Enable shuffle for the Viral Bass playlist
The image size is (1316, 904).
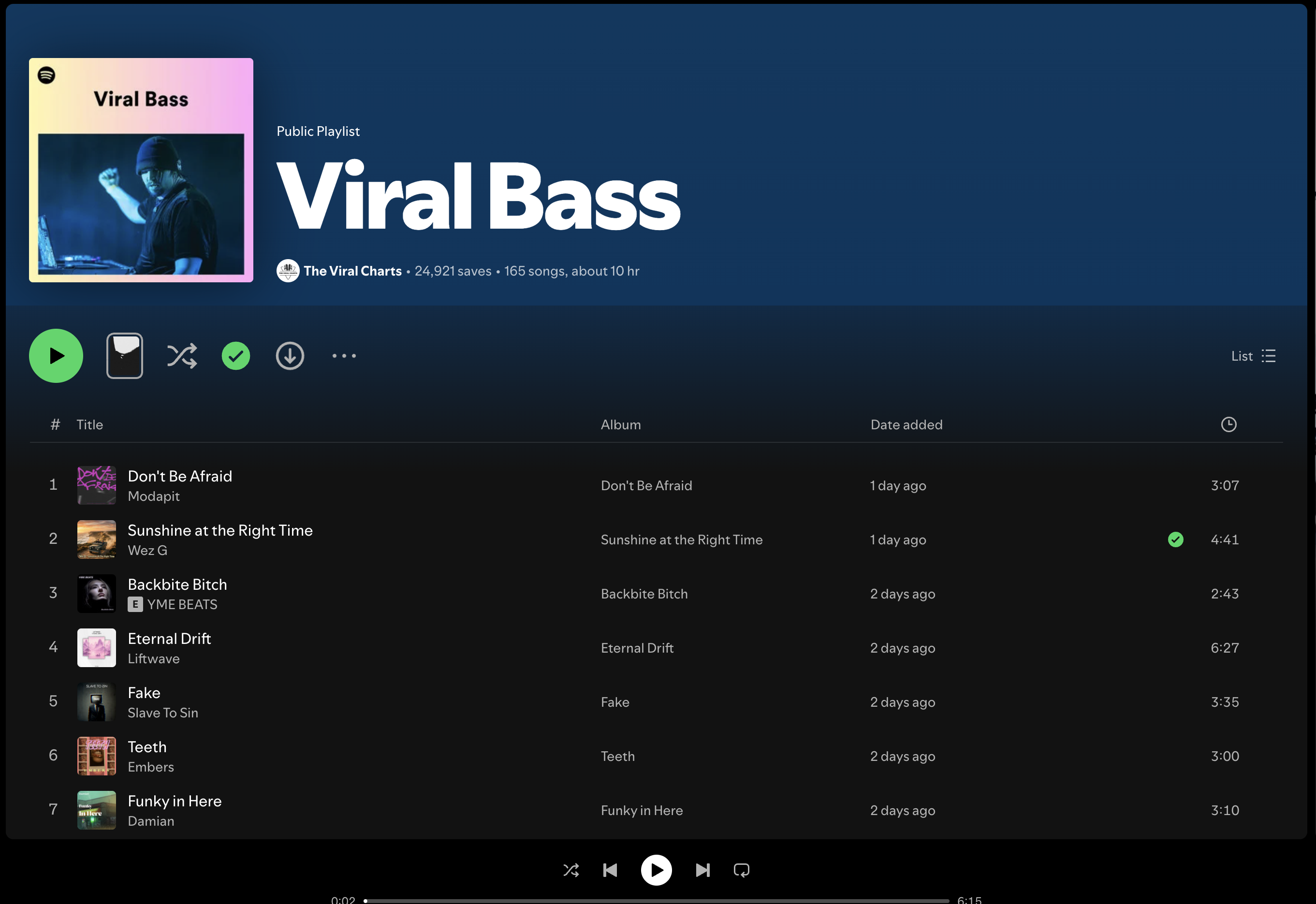point(182,356)
